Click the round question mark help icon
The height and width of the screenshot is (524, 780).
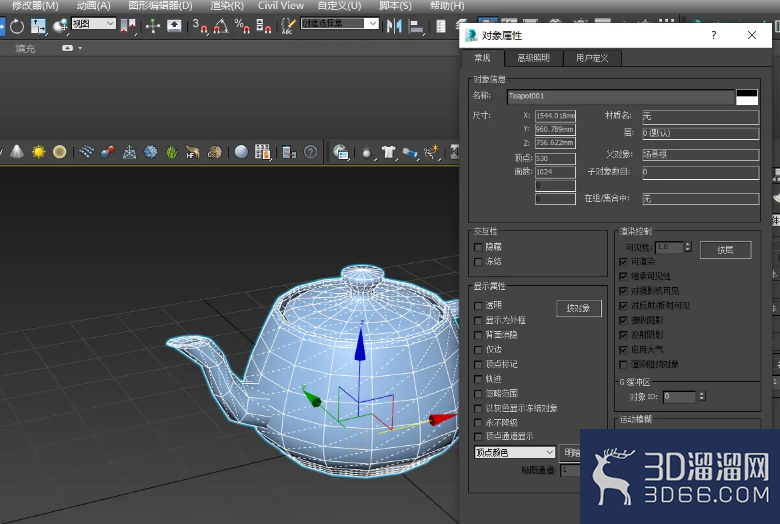pos(310,151)
